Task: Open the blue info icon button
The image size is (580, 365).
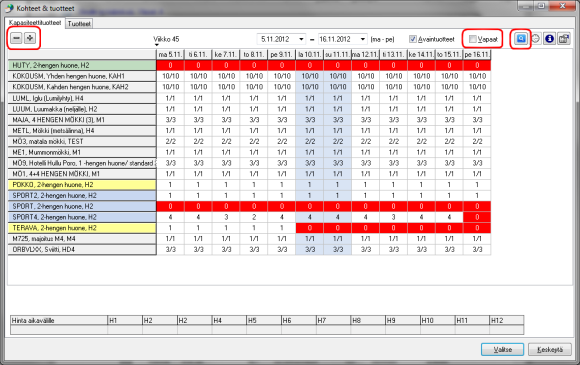Action: click(x=549, y=38)
